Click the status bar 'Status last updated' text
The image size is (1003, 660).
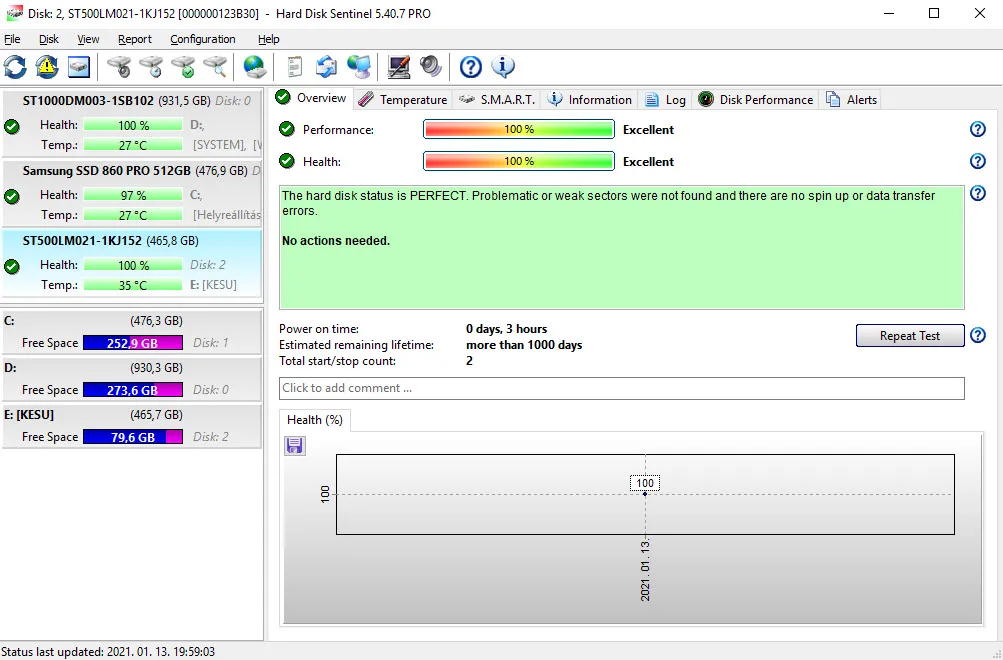tap(108, 652)
